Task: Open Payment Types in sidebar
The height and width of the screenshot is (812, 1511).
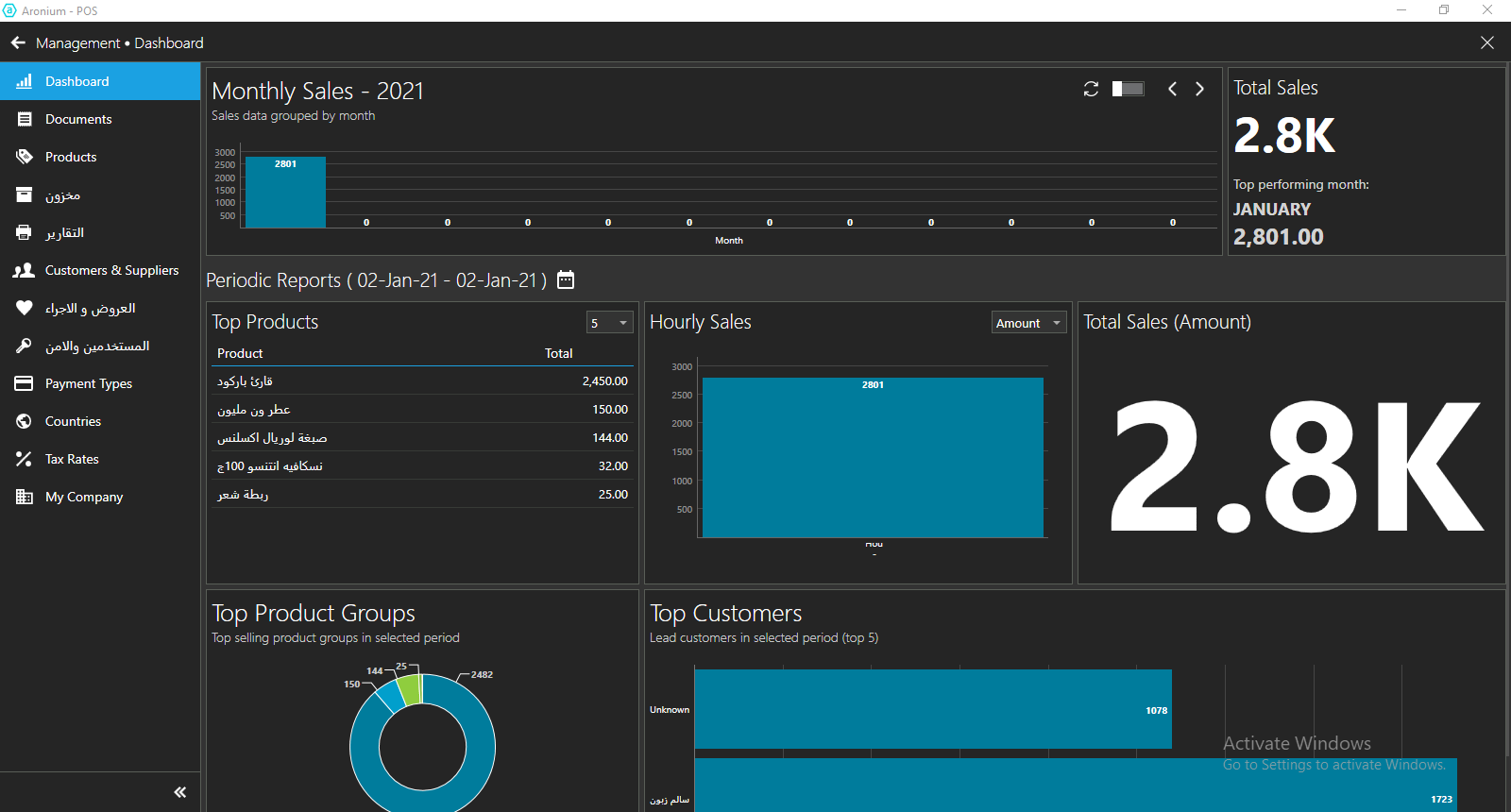Action: (x=88, y=383)
